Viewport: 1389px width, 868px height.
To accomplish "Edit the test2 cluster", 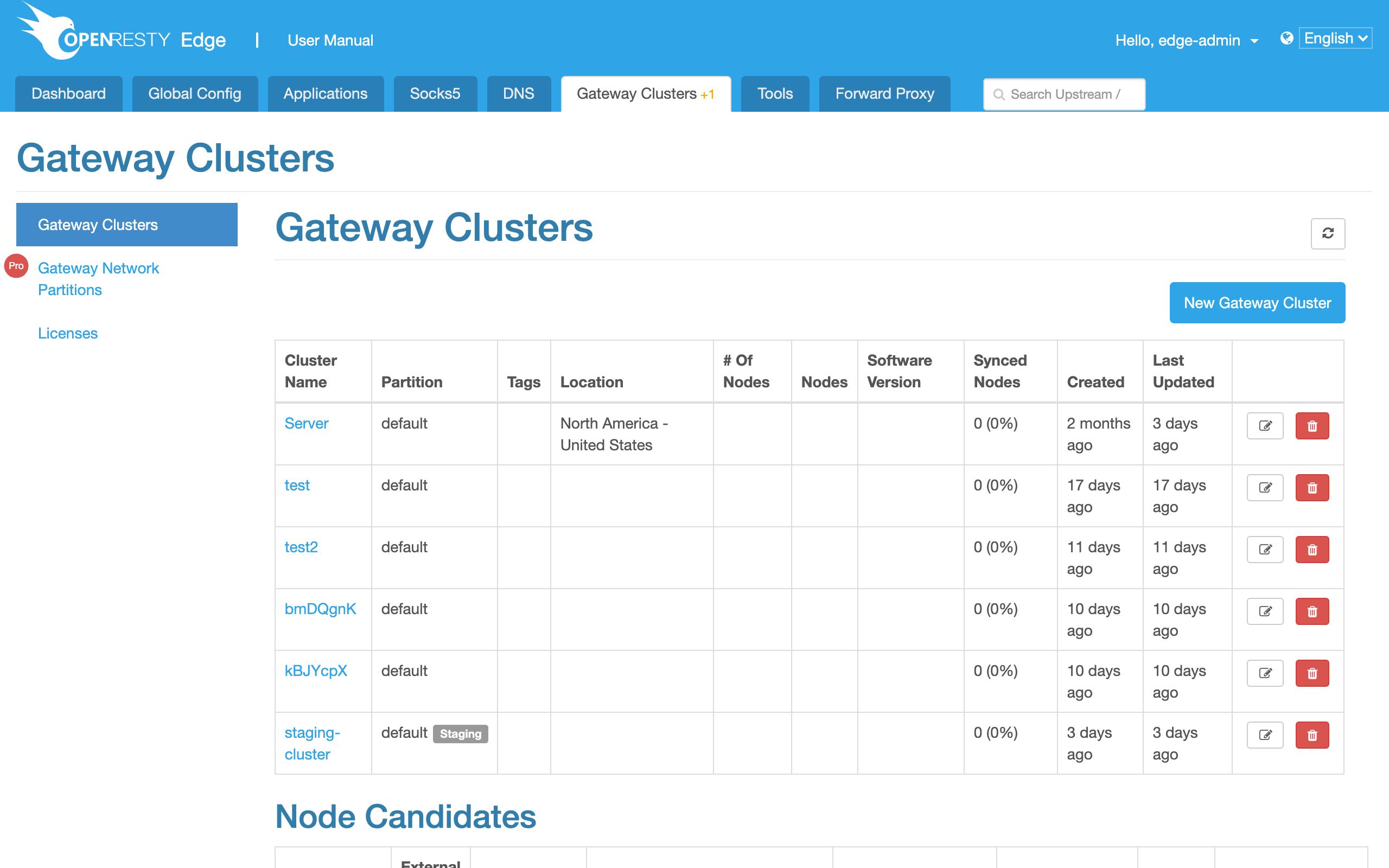I will pyautogui.click(x=1265, y=550).
